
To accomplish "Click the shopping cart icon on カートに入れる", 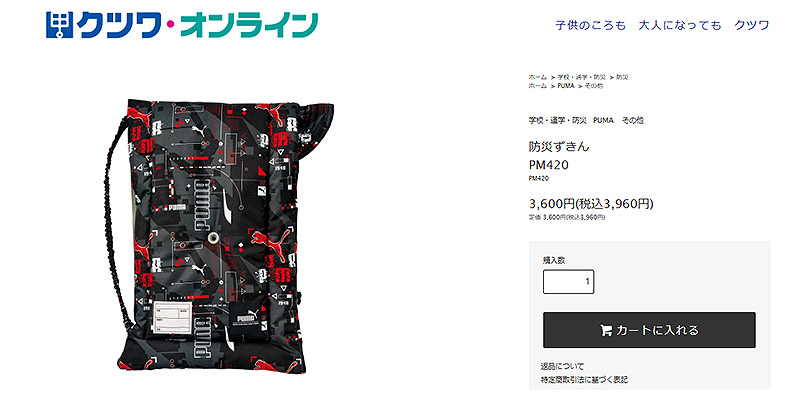I will [606, 331].
